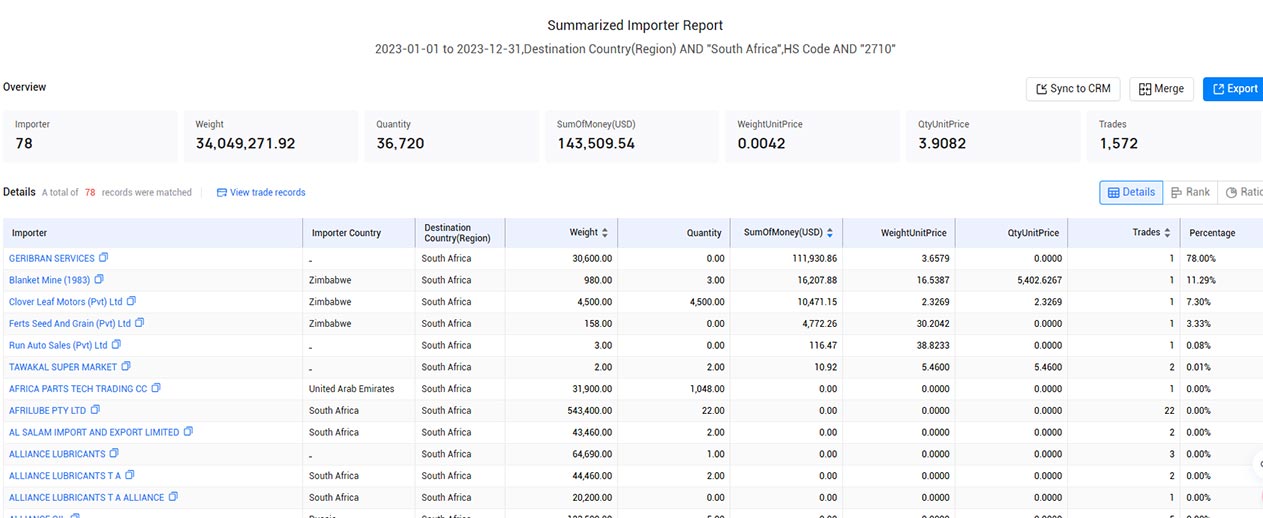Open AFRILUBE PTY LTD importer link
The width and height of the screenshot is (1263, 518).
[48, 410]
